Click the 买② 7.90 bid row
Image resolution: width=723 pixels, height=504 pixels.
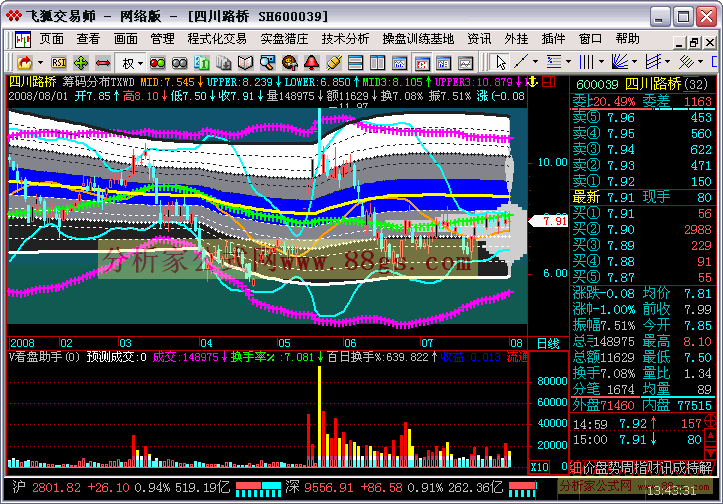642,229
